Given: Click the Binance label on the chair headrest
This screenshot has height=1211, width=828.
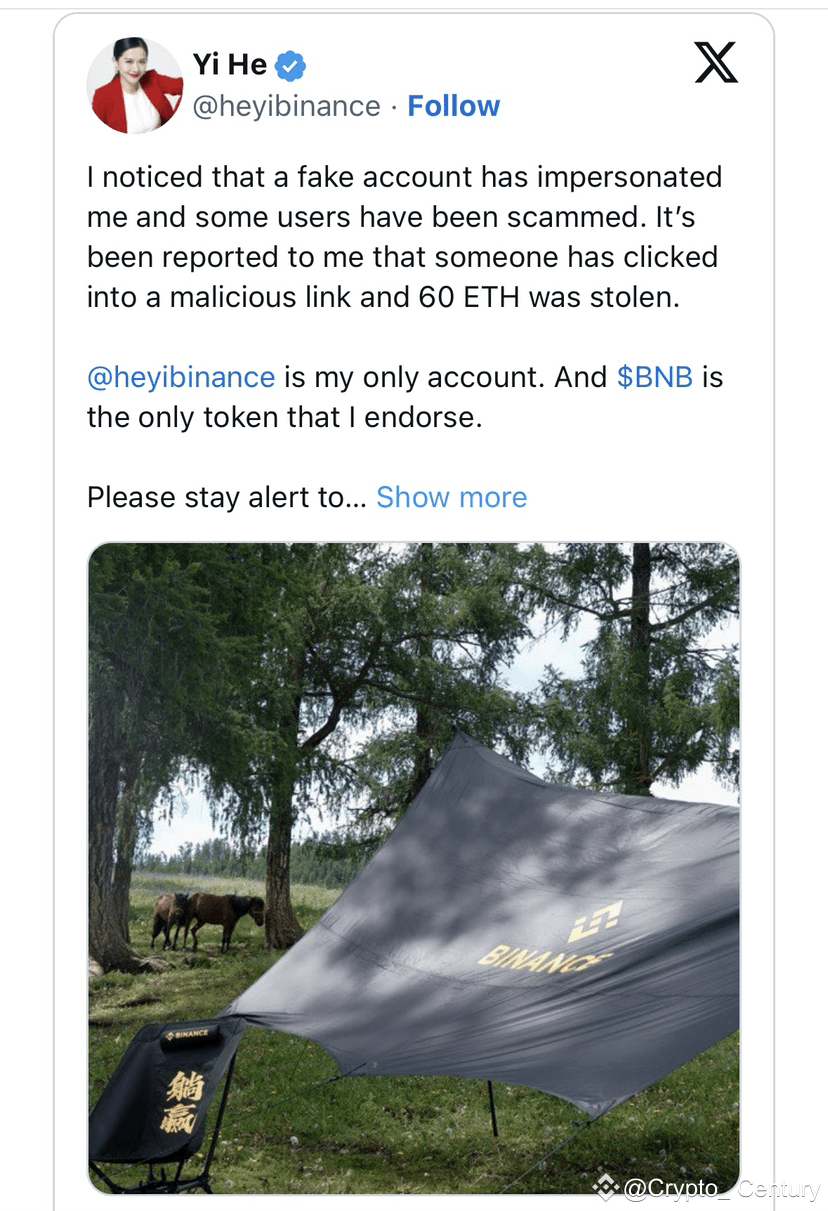Looking at the screenshot, I should tap(188, 1033).
